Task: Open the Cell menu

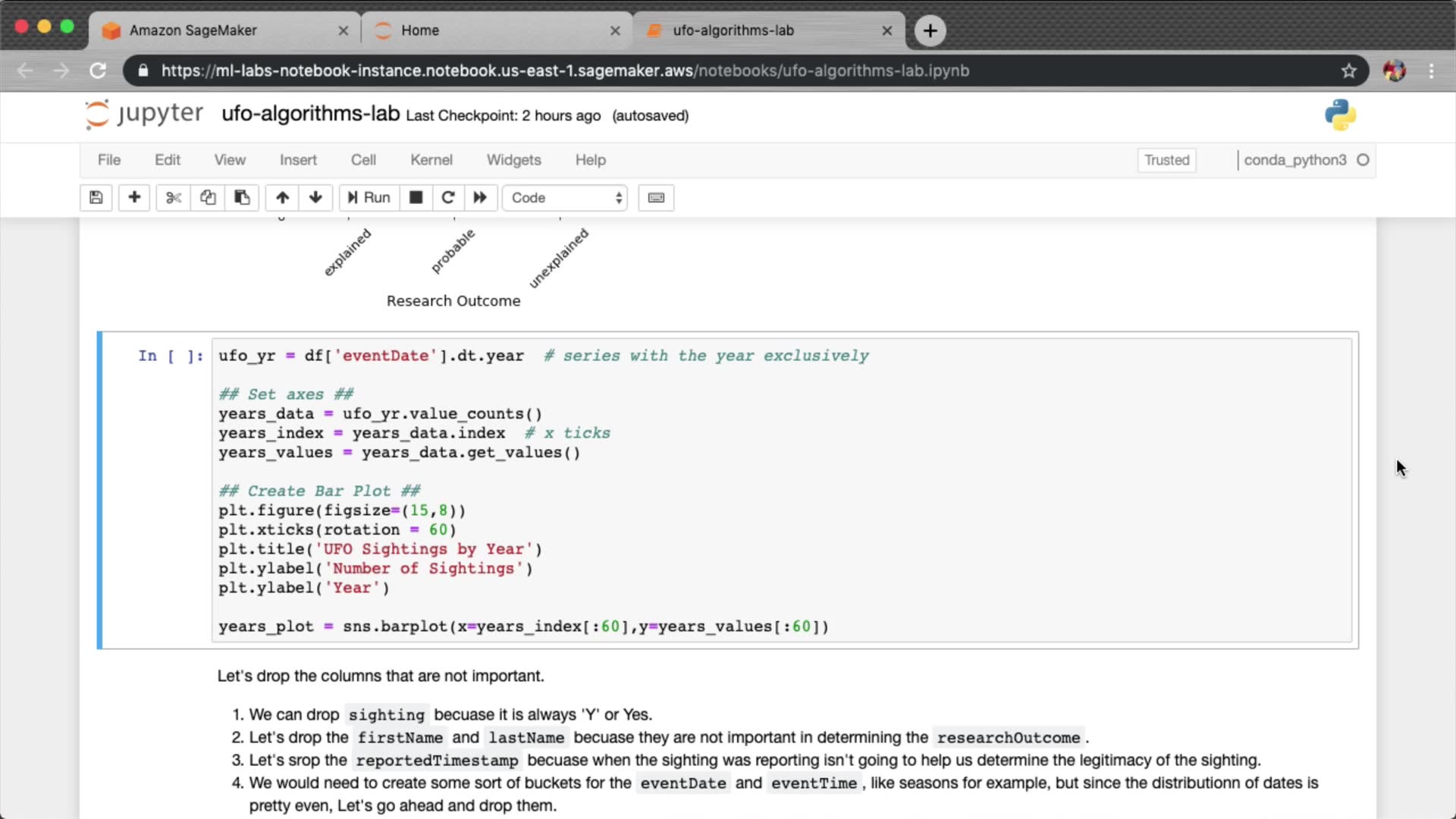Action: click(x=363, y=160)
